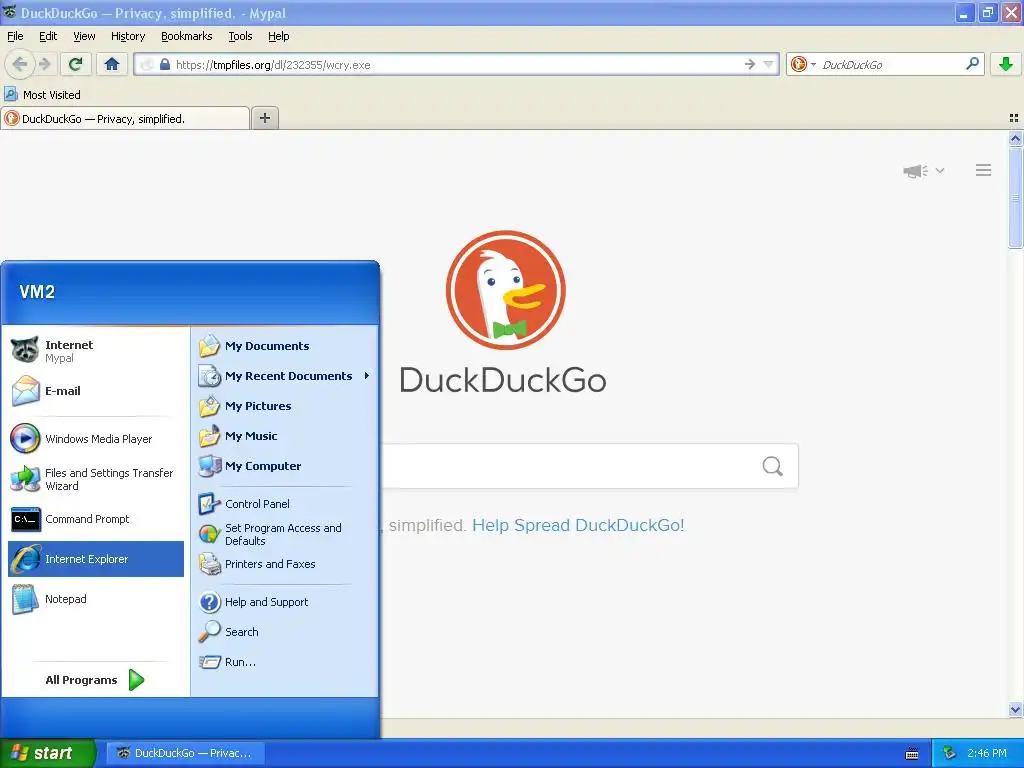Click the system tray network icon

point(950,753)
